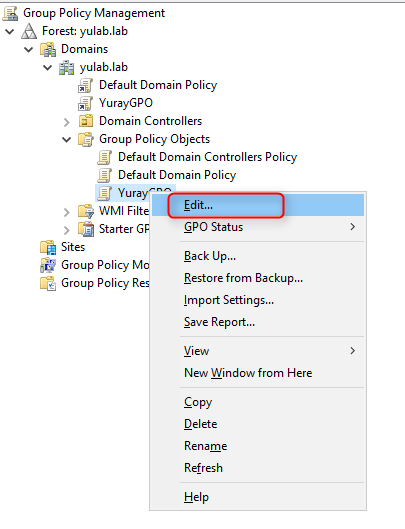Click the Sites folder icon
Viewport: 405px width, 529px height.
click(x=48, y=247)
